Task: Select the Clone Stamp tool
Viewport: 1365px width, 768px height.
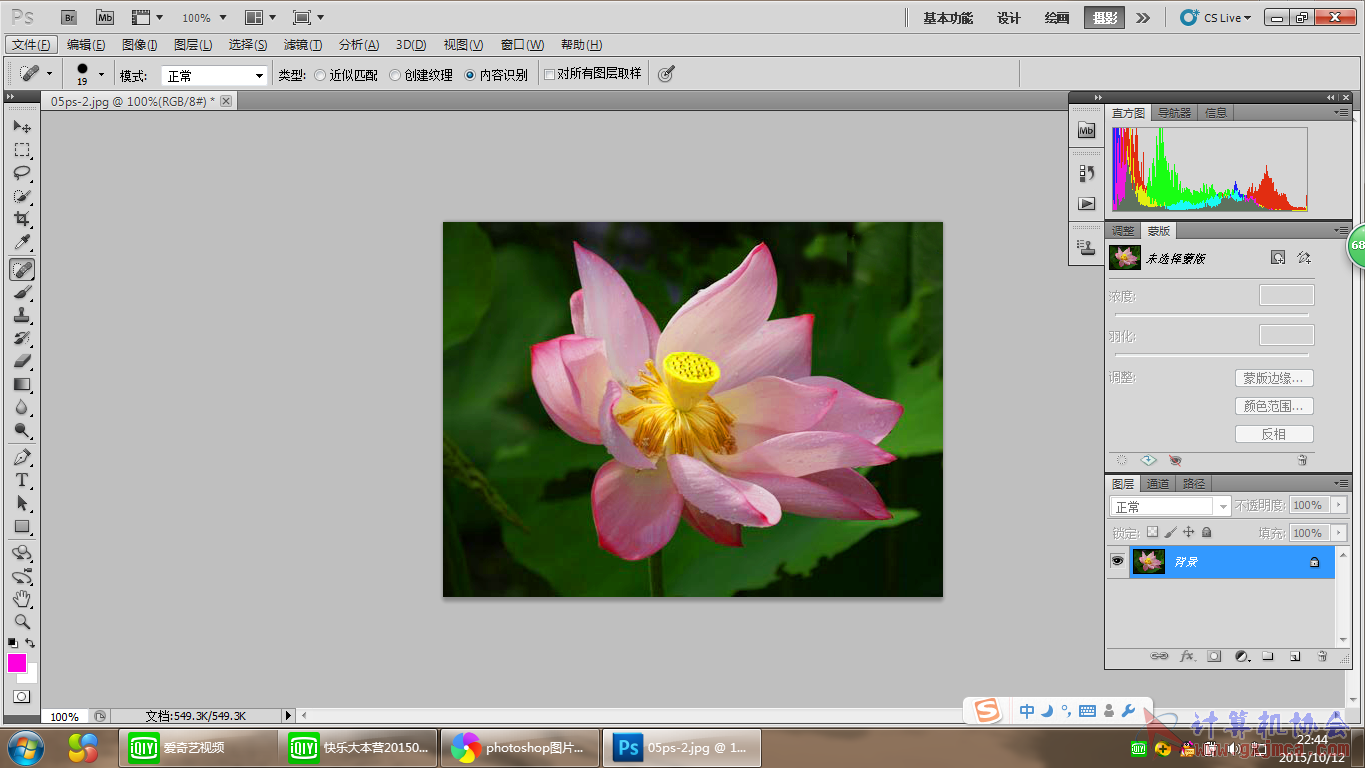Action: [22, 315]
